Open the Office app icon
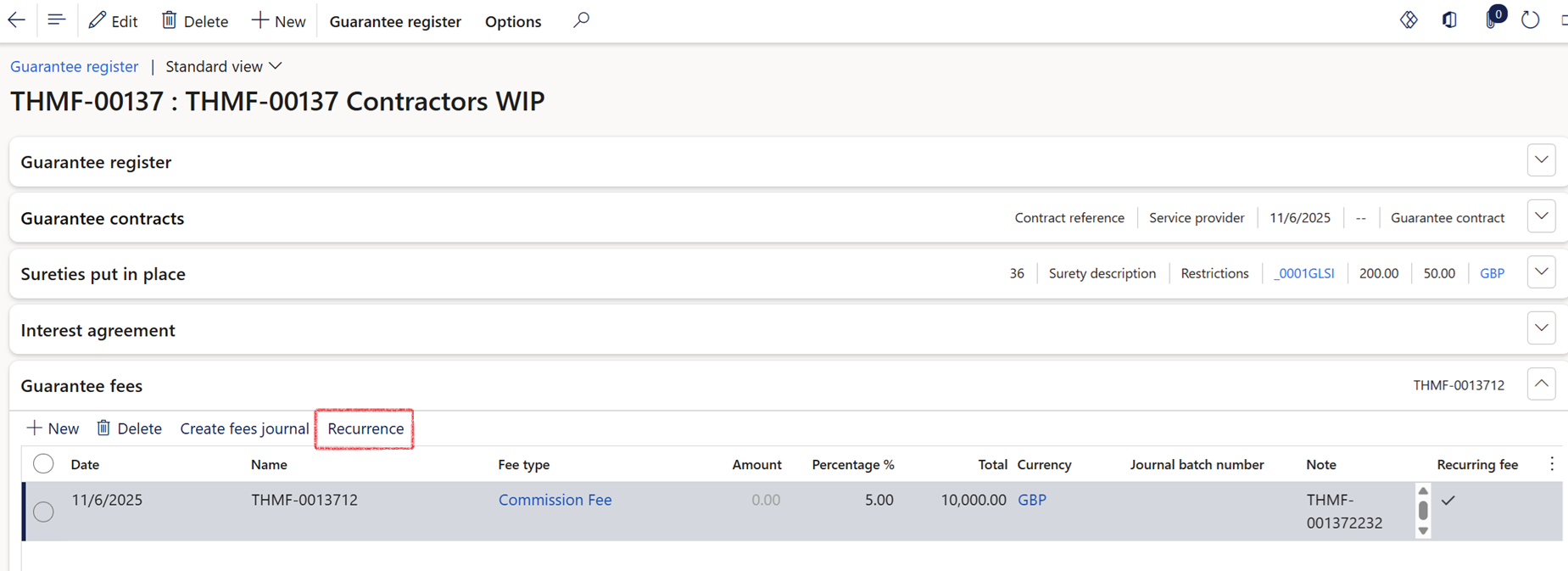The width and height of the screenshot is (1568, 571). 1449,20
